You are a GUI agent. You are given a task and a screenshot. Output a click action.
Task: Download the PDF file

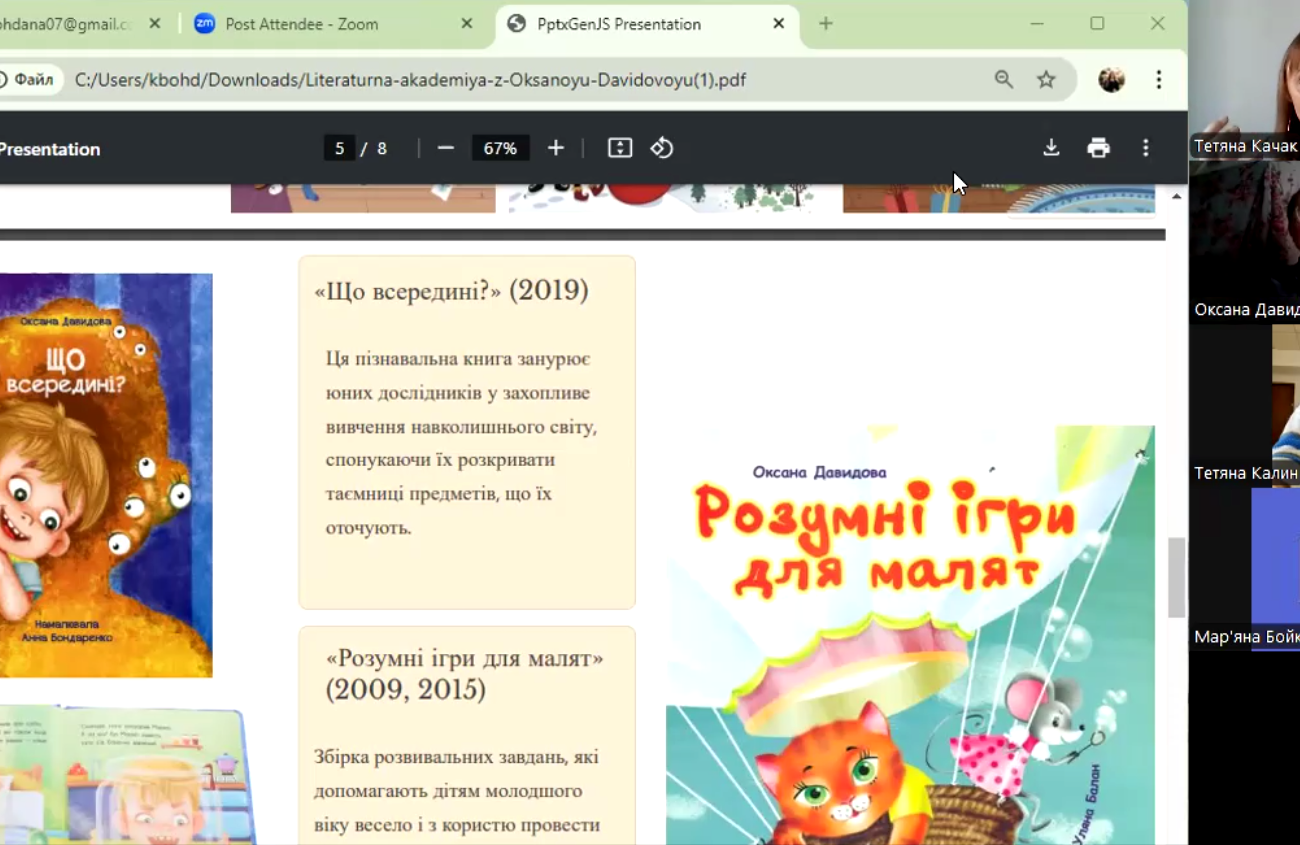click(1051, 149)
